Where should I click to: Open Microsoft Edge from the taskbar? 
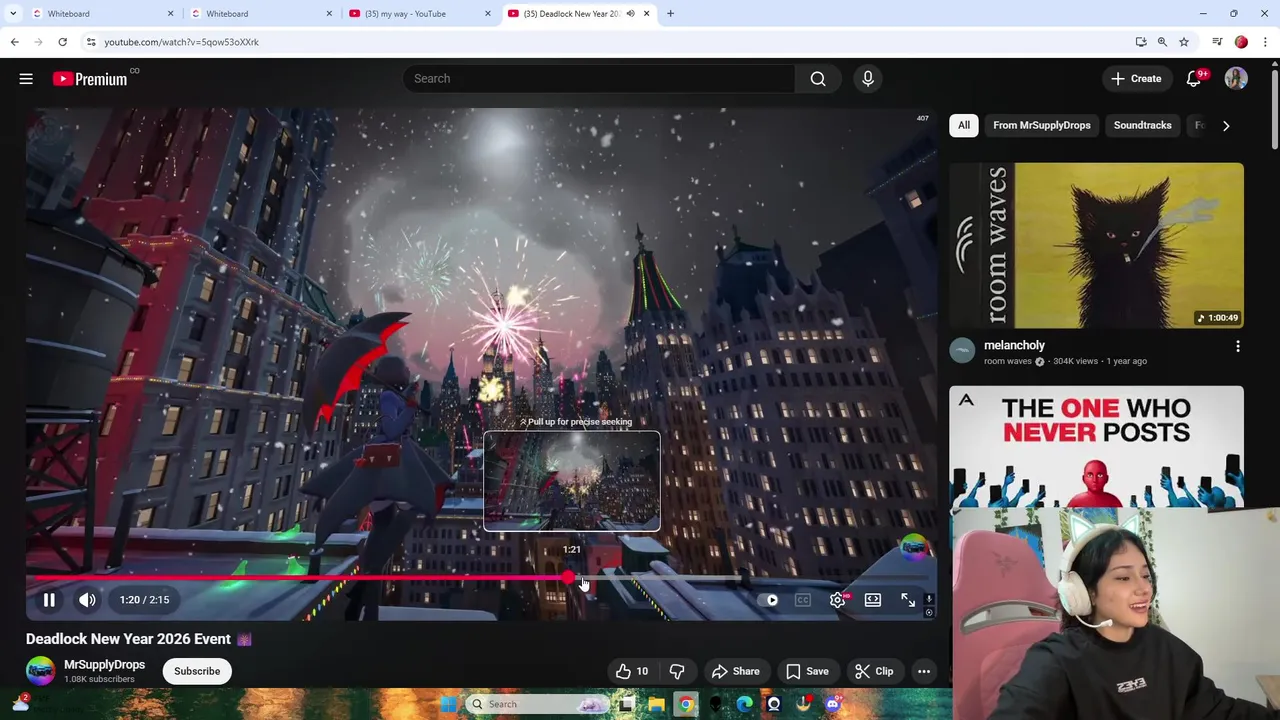[x=744, y=704]
